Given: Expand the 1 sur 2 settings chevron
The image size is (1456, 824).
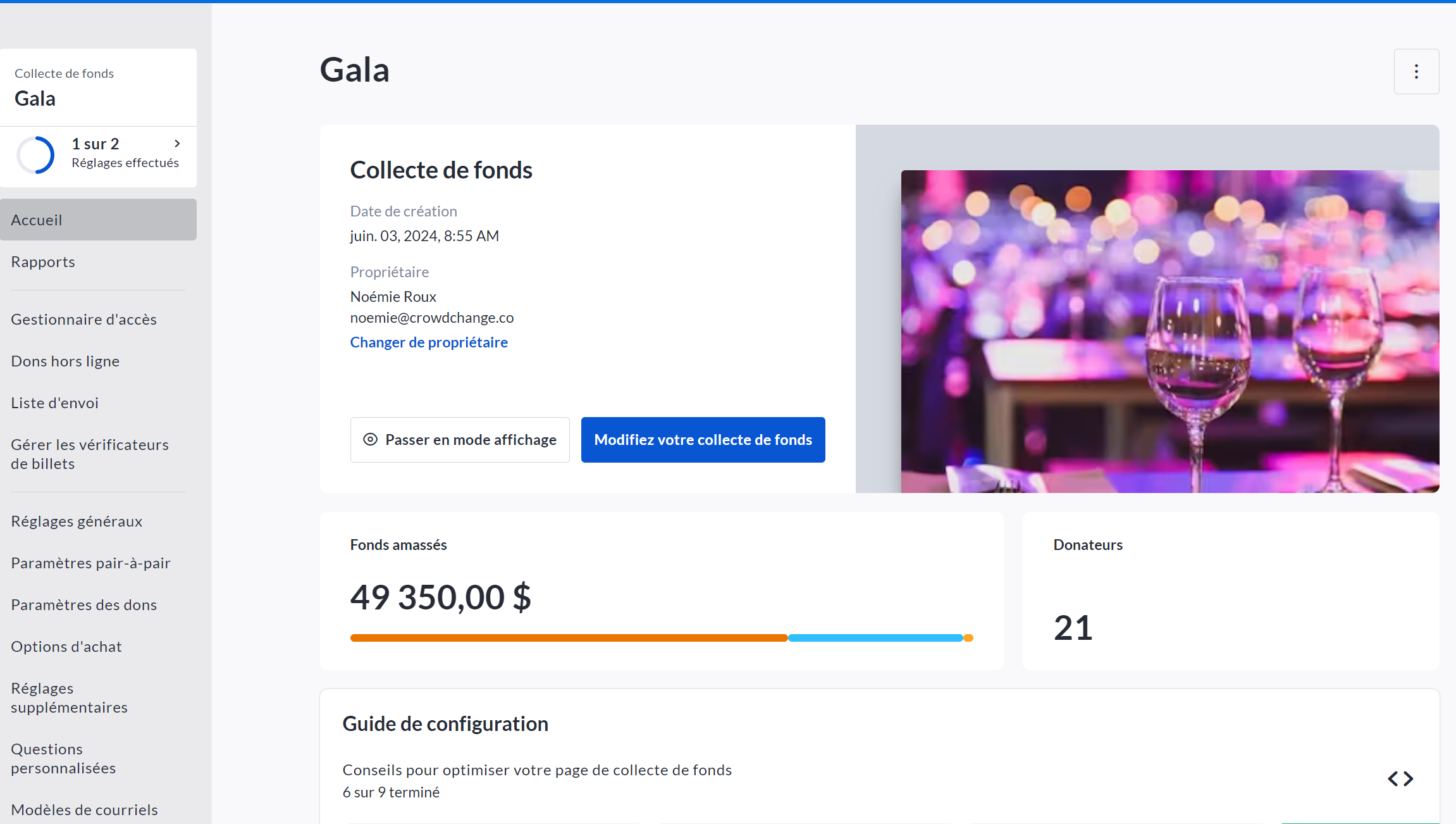Looking at the screenshot, I should point(177,144).
